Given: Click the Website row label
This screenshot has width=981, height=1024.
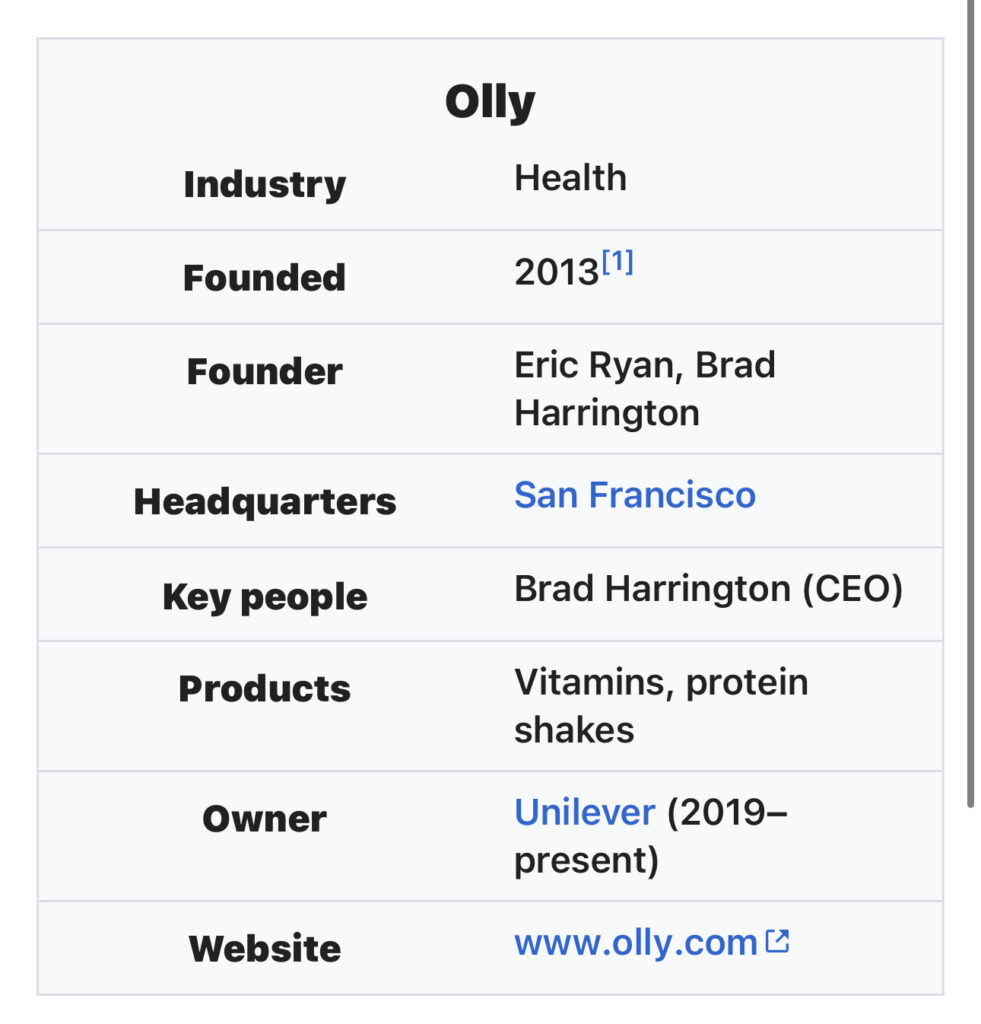Looking at the screenshot, I should [x=264, y=948].
